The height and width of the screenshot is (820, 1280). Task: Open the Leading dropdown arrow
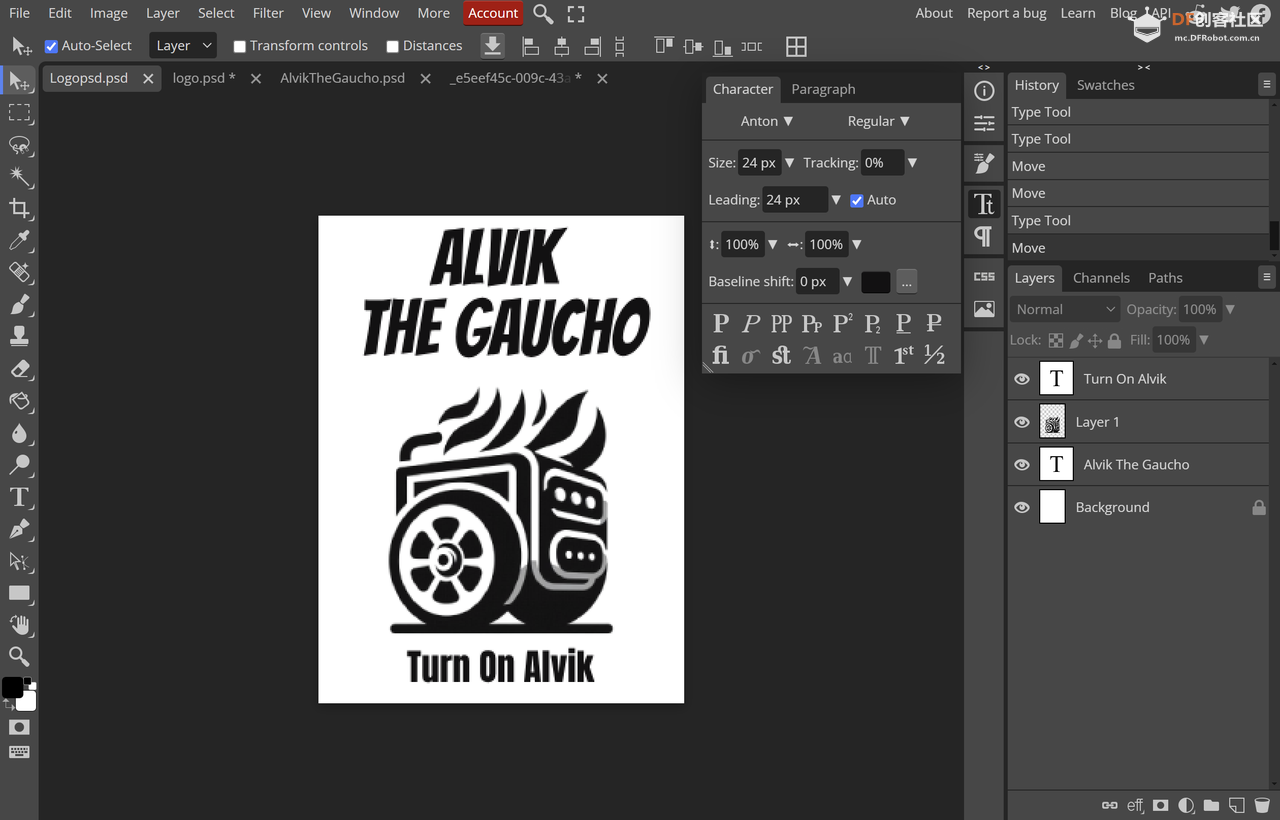tap(837, 200)
